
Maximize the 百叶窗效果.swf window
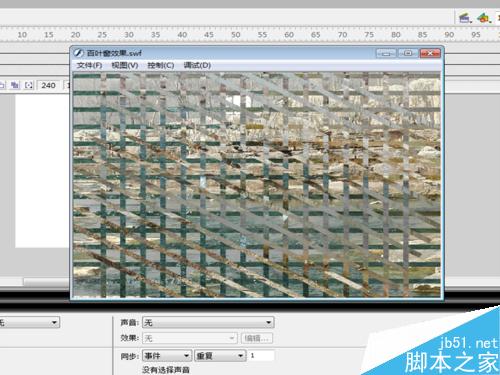tap(408, 53)
